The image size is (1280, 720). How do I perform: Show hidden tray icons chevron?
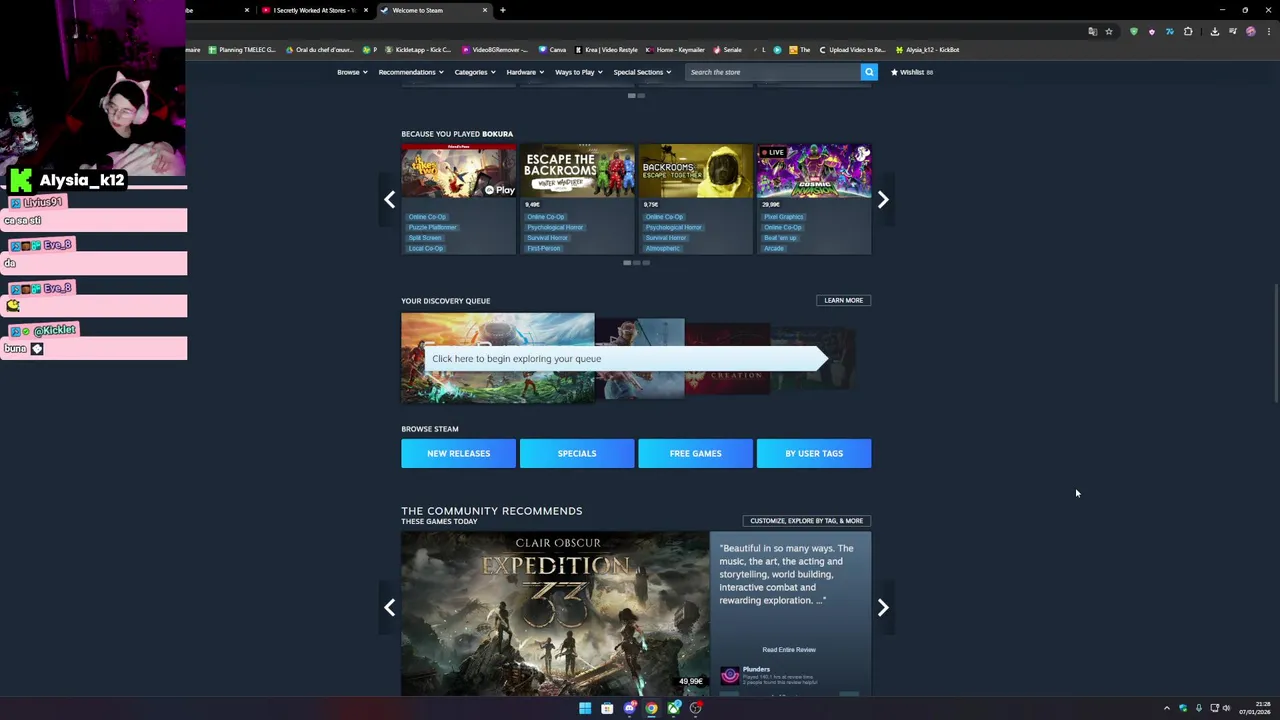[x=1166, y=708]
